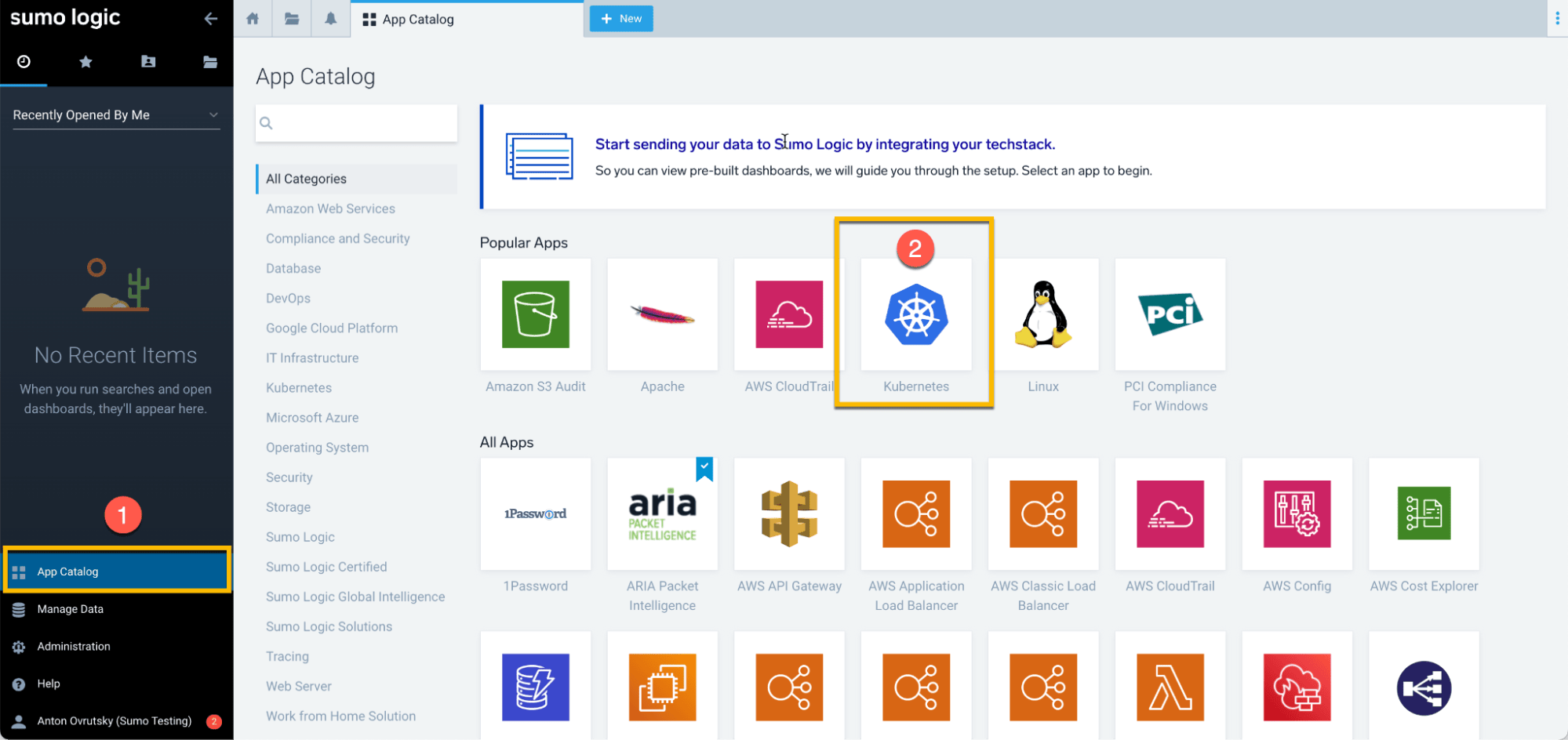Screen dimensions: 1568x740
Task: Open the recent items clock icon
Action: click(x=24, y=62)
